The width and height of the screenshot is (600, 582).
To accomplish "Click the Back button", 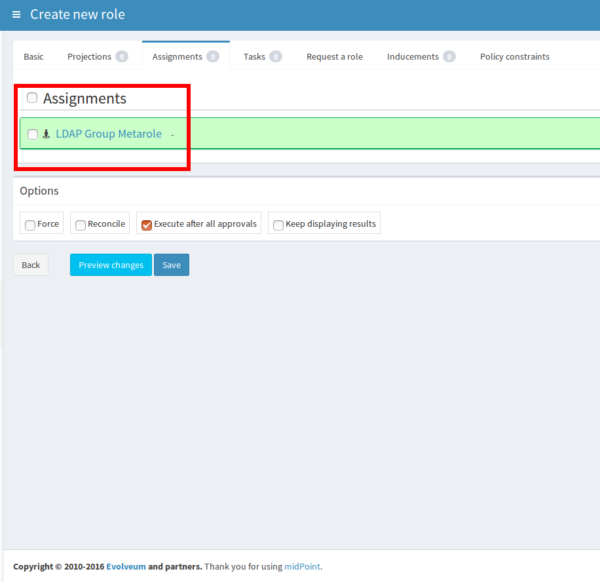I will click(x=31, y=265).
